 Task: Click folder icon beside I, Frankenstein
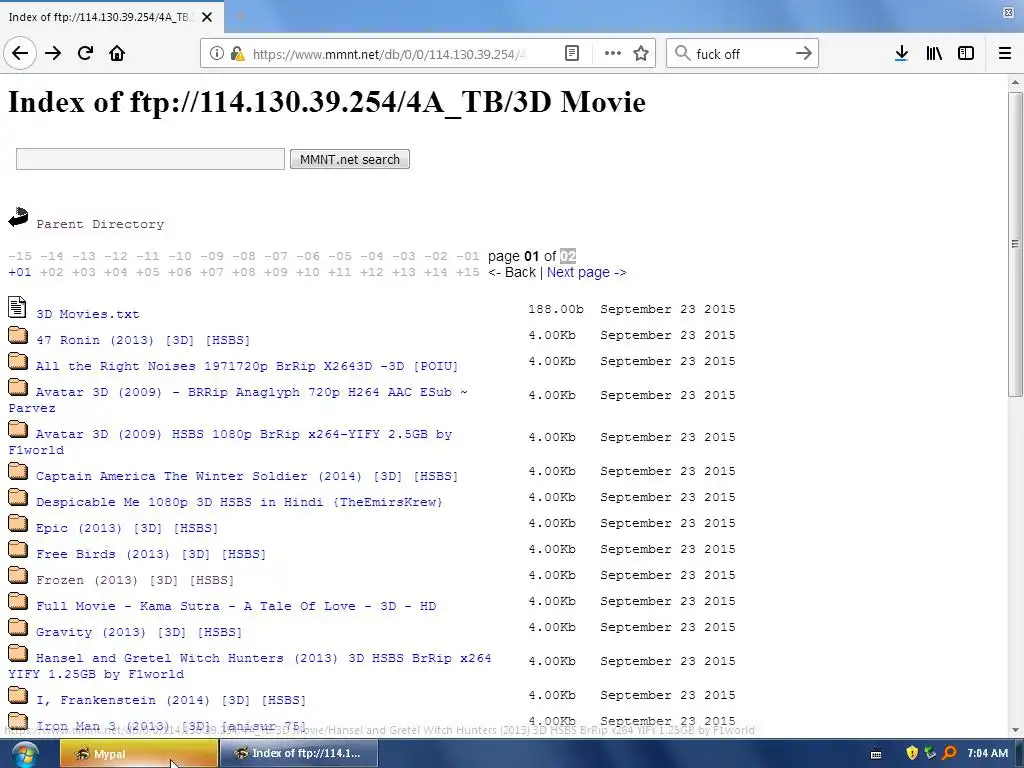pyautogui.click(x=18, y=696)
